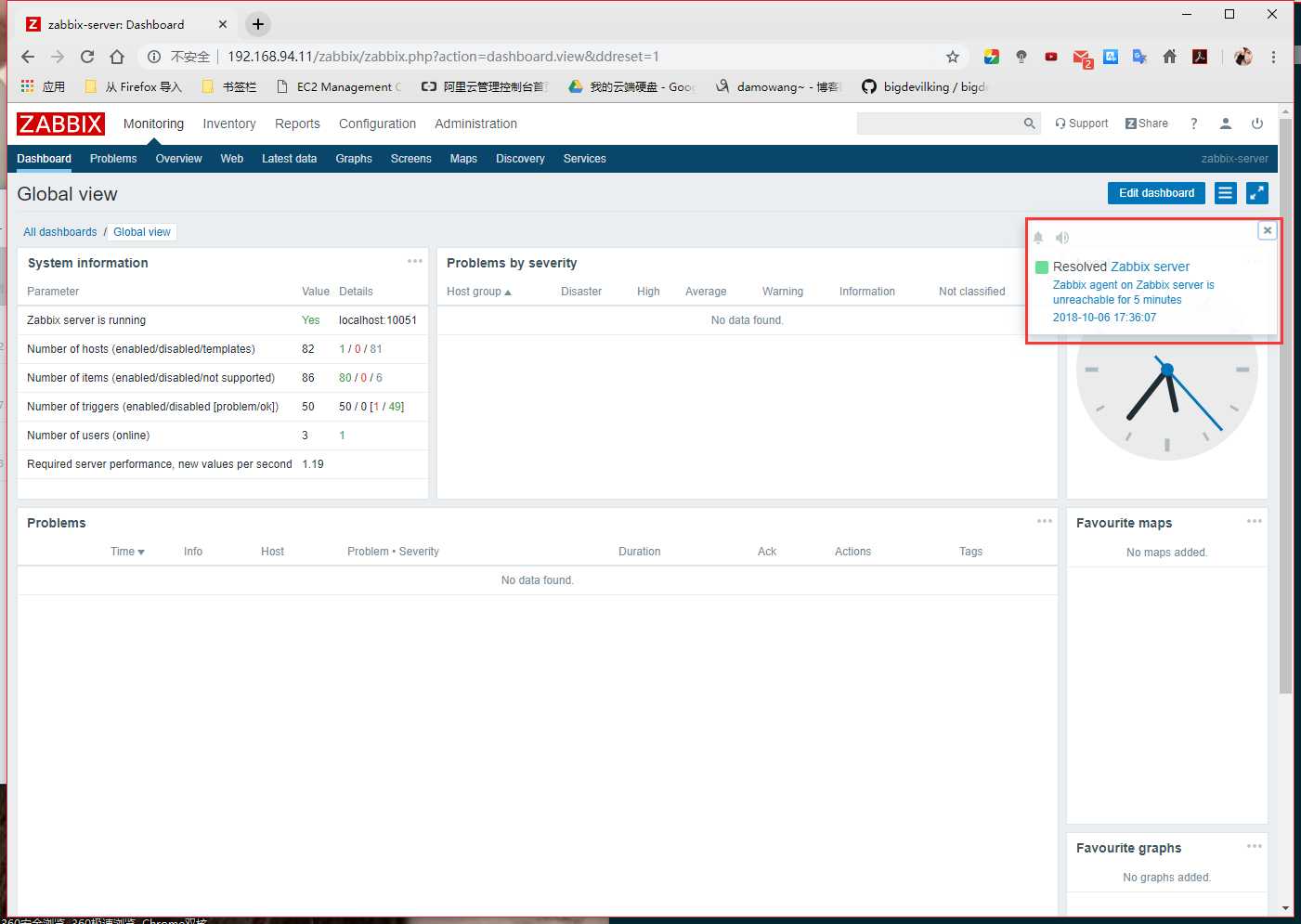Open the unreachable agent problem link
1301x924 pixels.
(x=1133, y=293)
